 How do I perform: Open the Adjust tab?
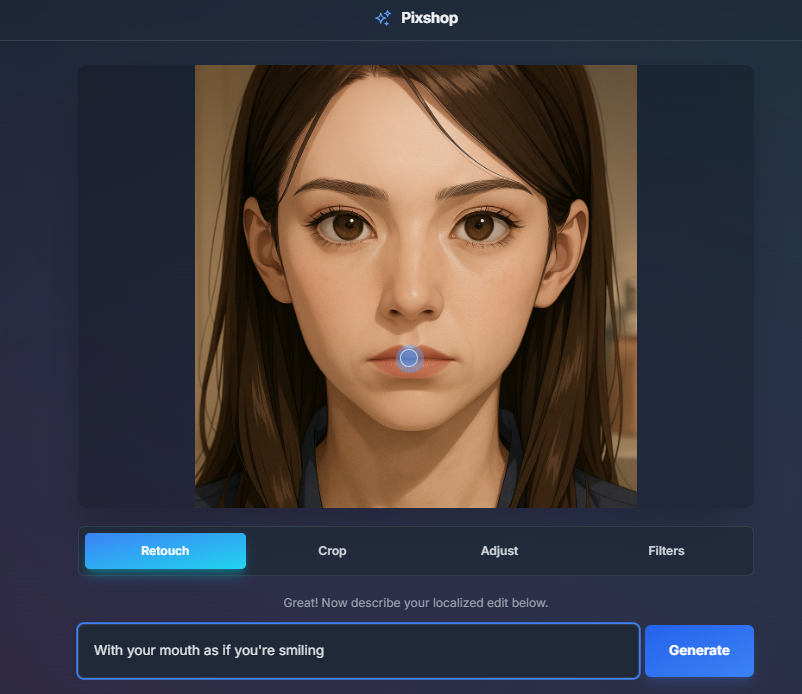pos(499,551)
